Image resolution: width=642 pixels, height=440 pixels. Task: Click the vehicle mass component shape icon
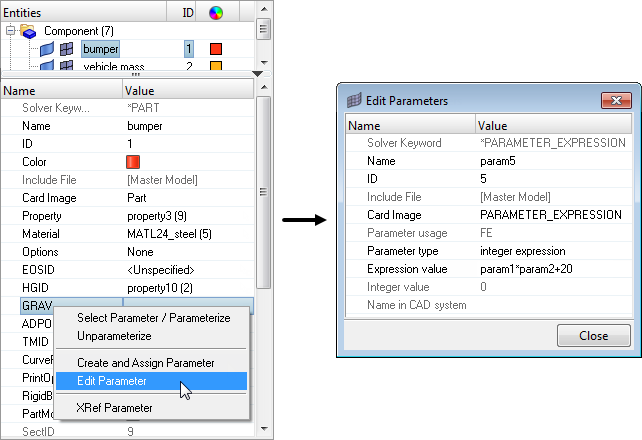click(x=46, y=66)
